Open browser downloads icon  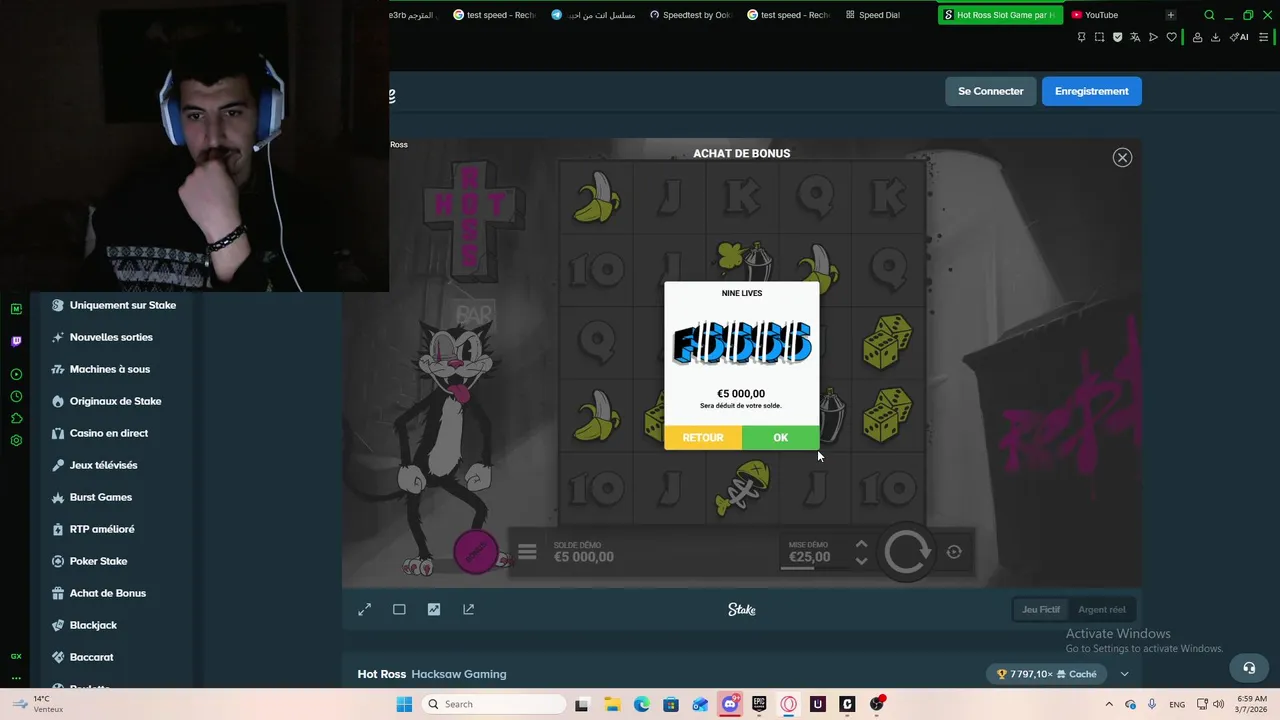pos(1215,37)
